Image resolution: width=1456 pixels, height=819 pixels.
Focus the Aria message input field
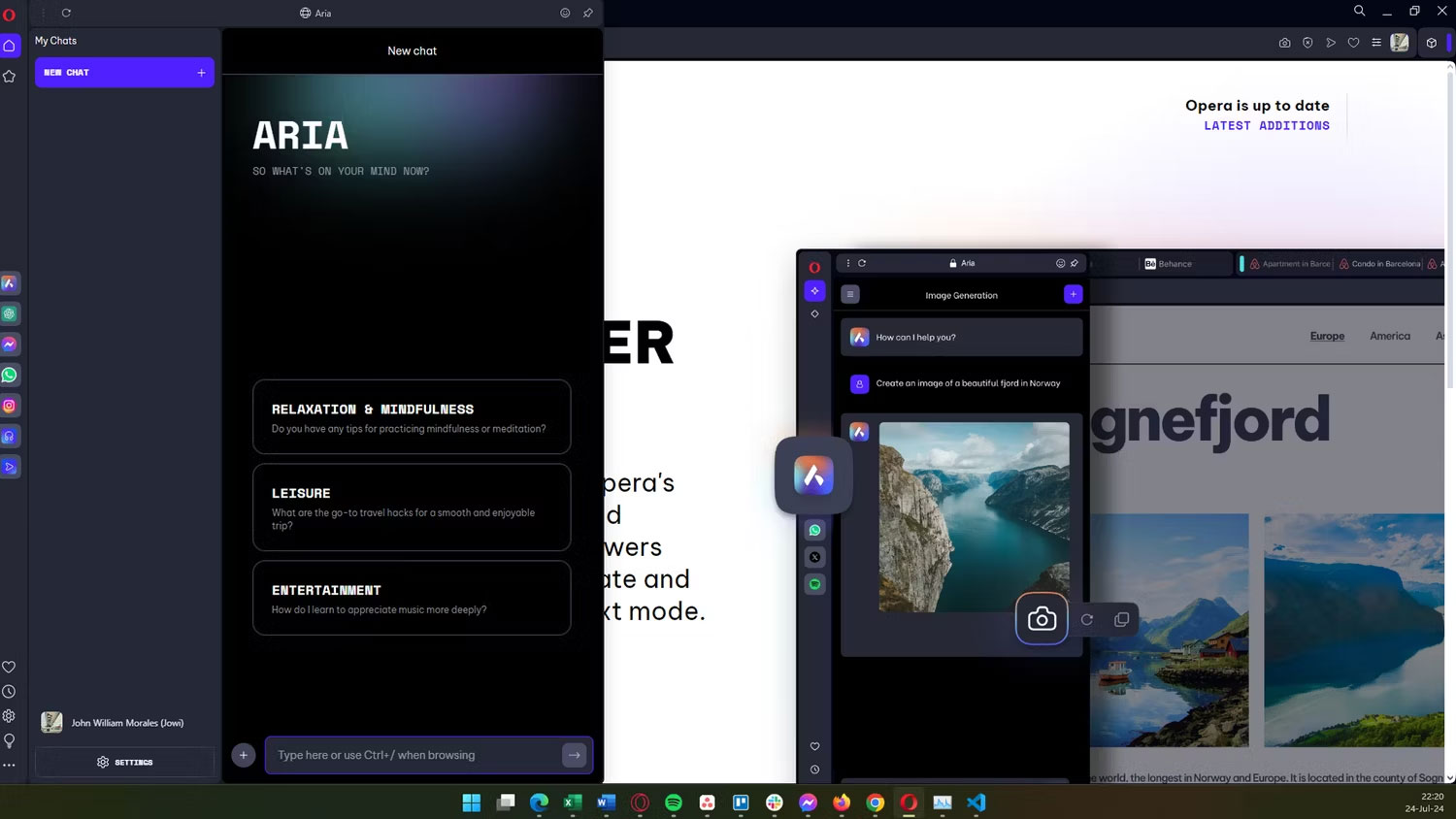(413, 755)
